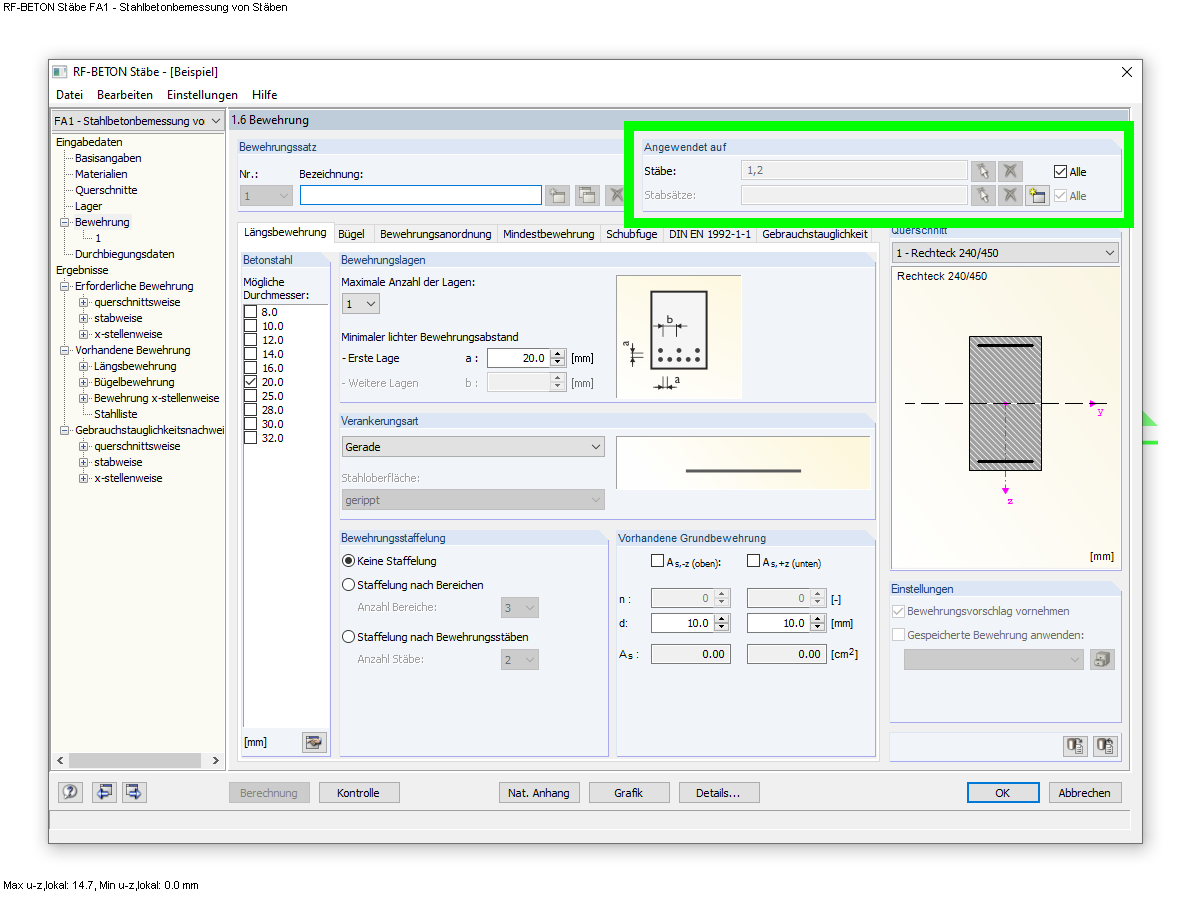Switch to the Mindestbewehrung tab
Image resolution: width=1200 pixels, height=900 pixels.
(x=549, y=234)
